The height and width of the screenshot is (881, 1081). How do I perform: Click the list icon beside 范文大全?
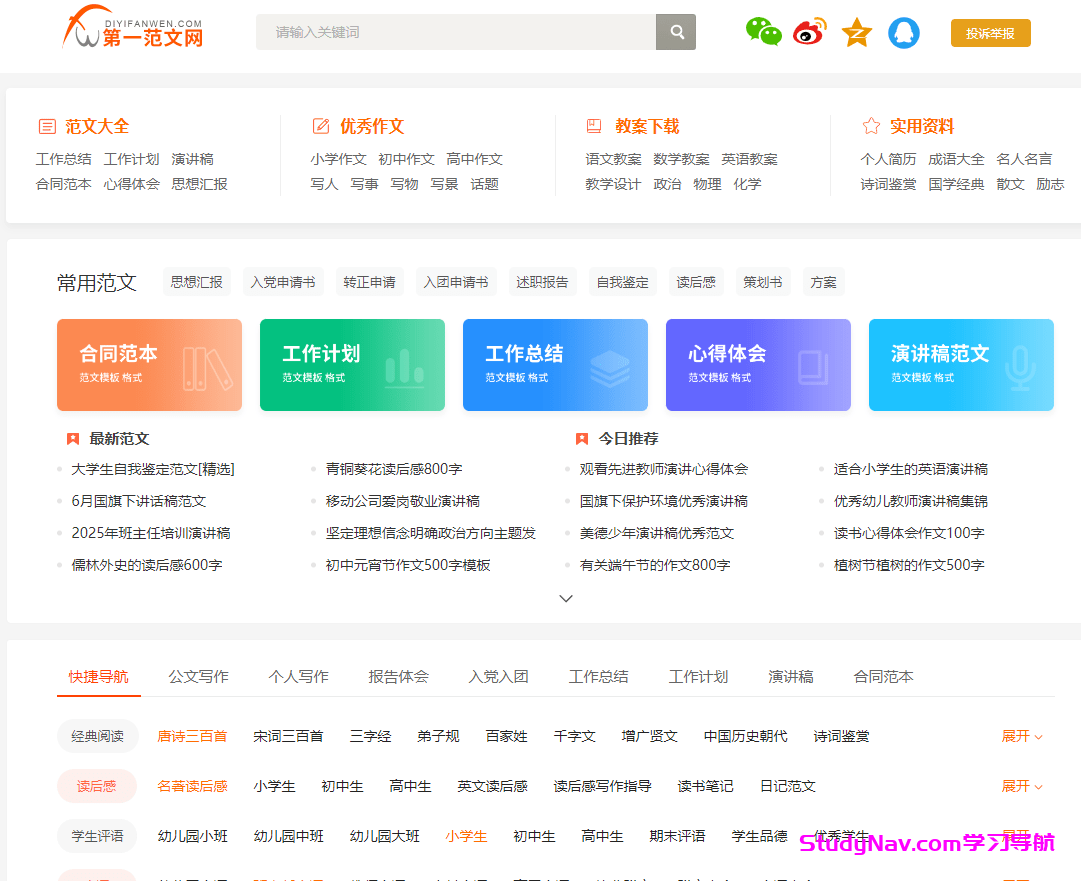coord(47,126)
